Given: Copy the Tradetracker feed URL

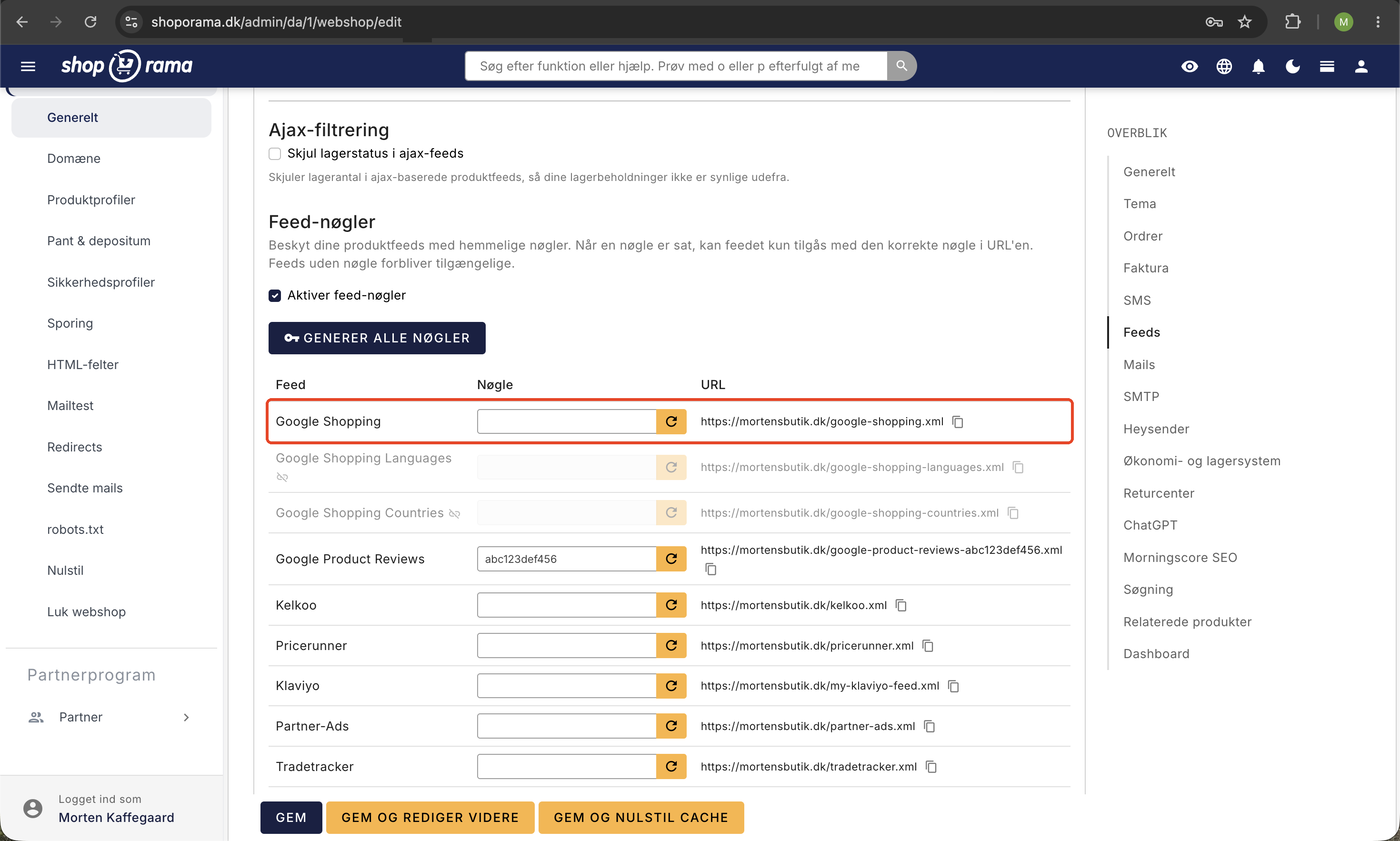Looking at the screenshot, I should [x=931, y=767].
